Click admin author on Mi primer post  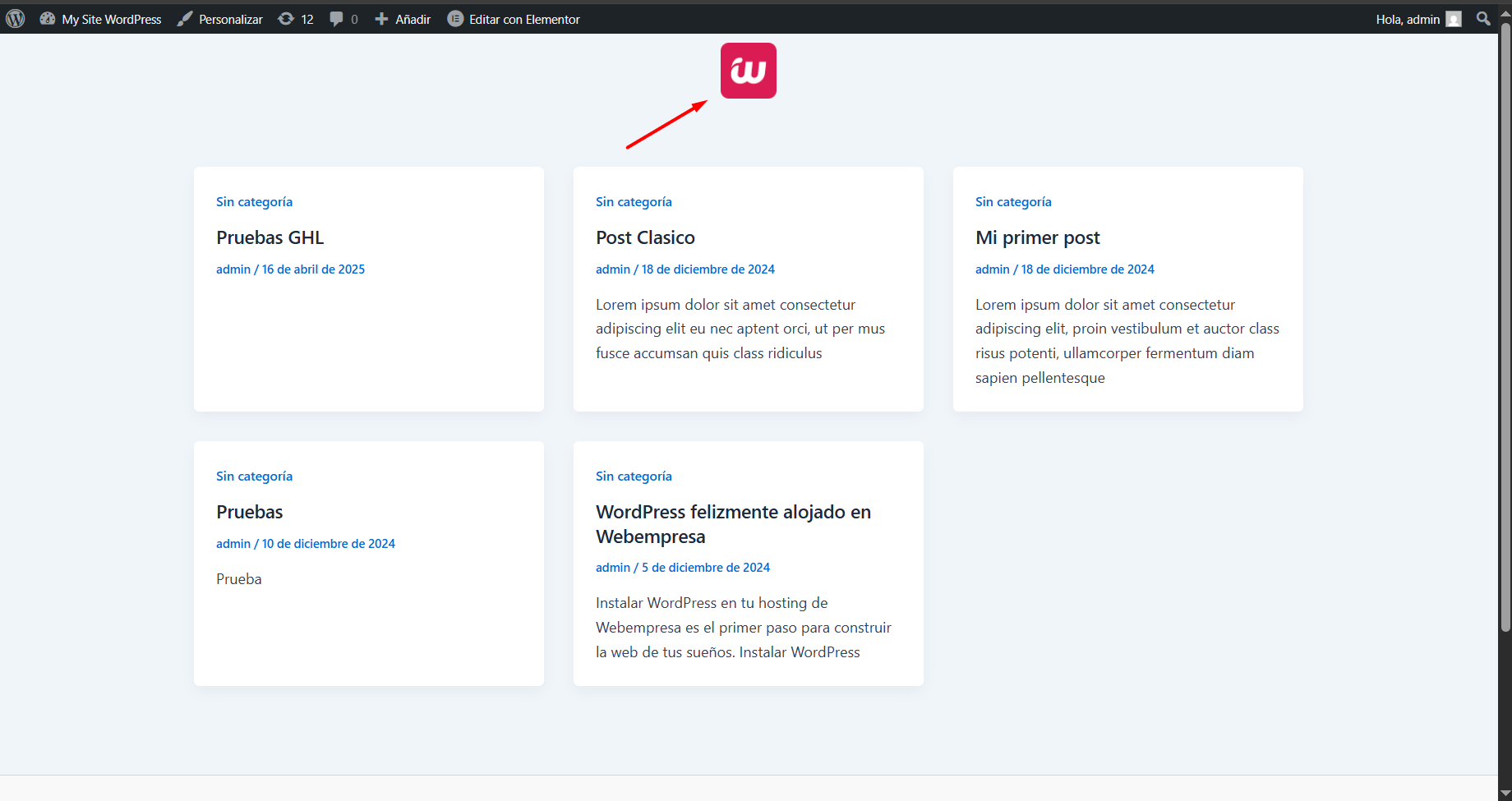click(x=993, y=269)
